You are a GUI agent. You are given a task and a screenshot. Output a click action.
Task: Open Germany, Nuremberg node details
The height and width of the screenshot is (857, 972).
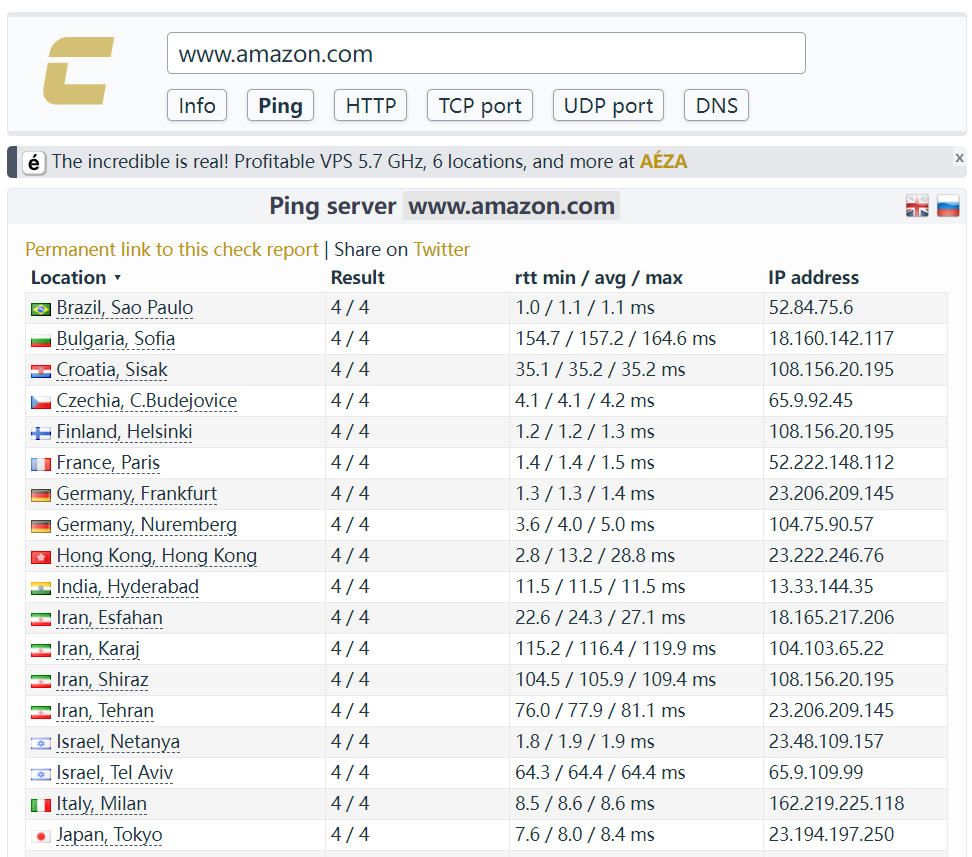(x=146, y=525)
